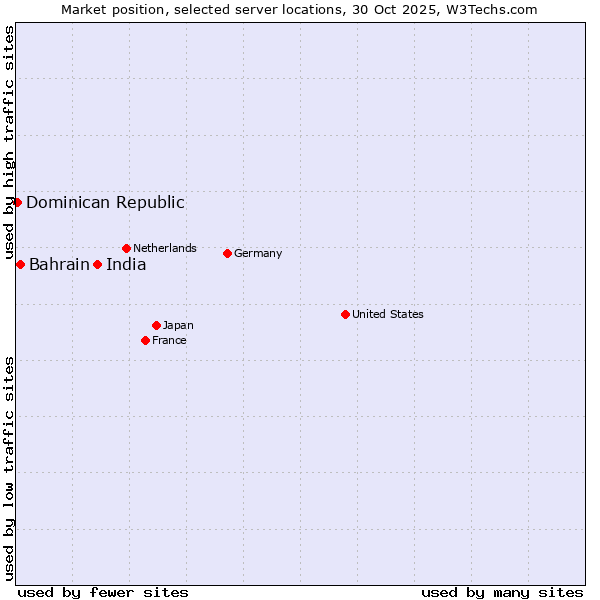600x600 pixels.
Task: Click the red dot next to Bahrain
Action: coord(20,264)
